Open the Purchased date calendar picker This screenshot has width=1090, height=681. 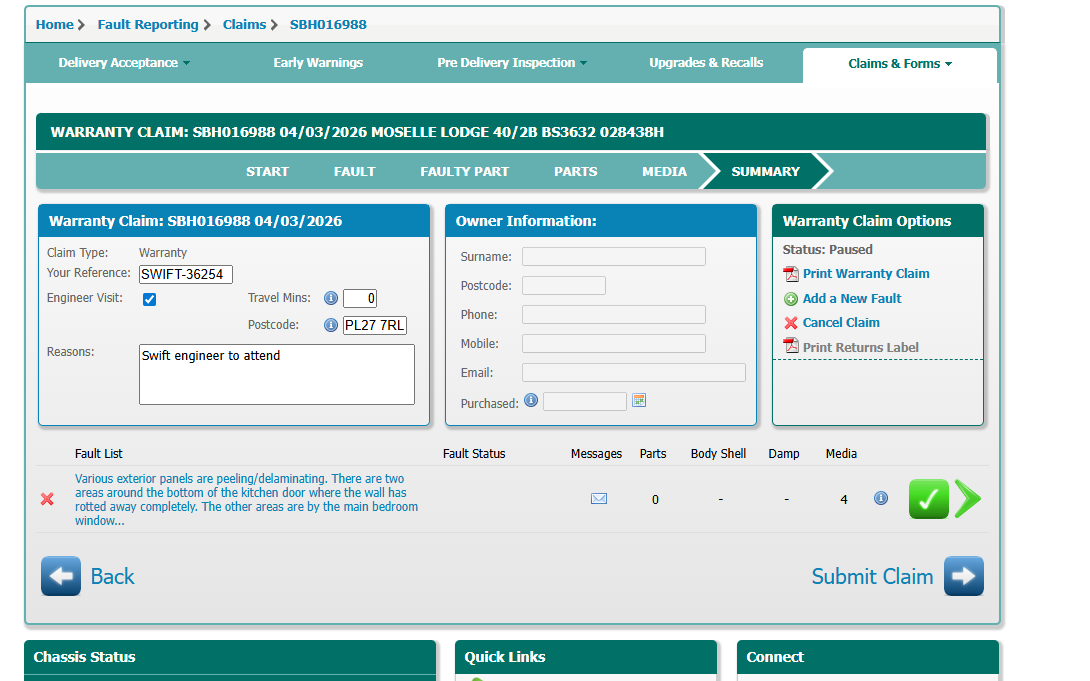pyautogui.click(x=639, y=401)
